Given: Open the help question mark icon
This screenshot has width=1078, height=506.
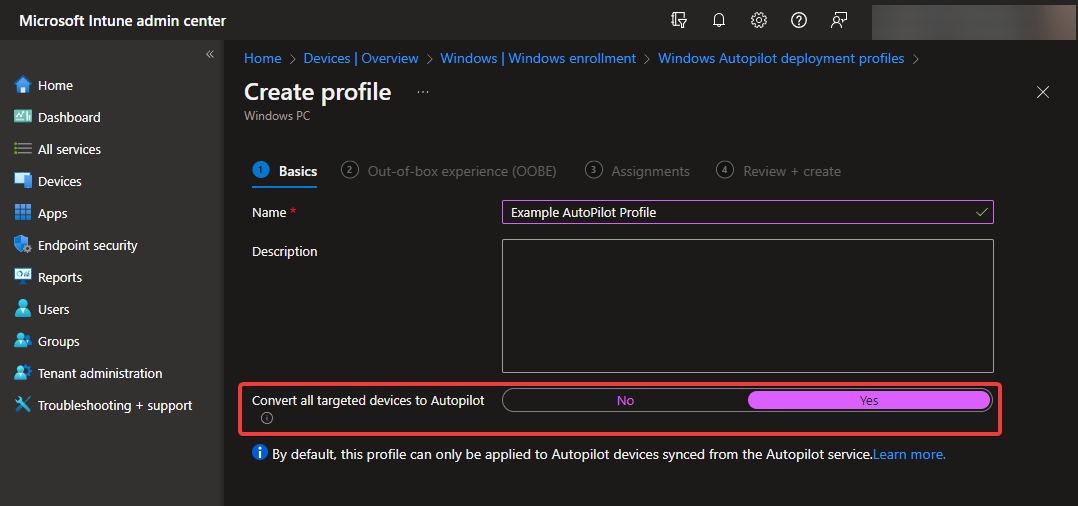Looking at the screenshot, I should [798, 20].
